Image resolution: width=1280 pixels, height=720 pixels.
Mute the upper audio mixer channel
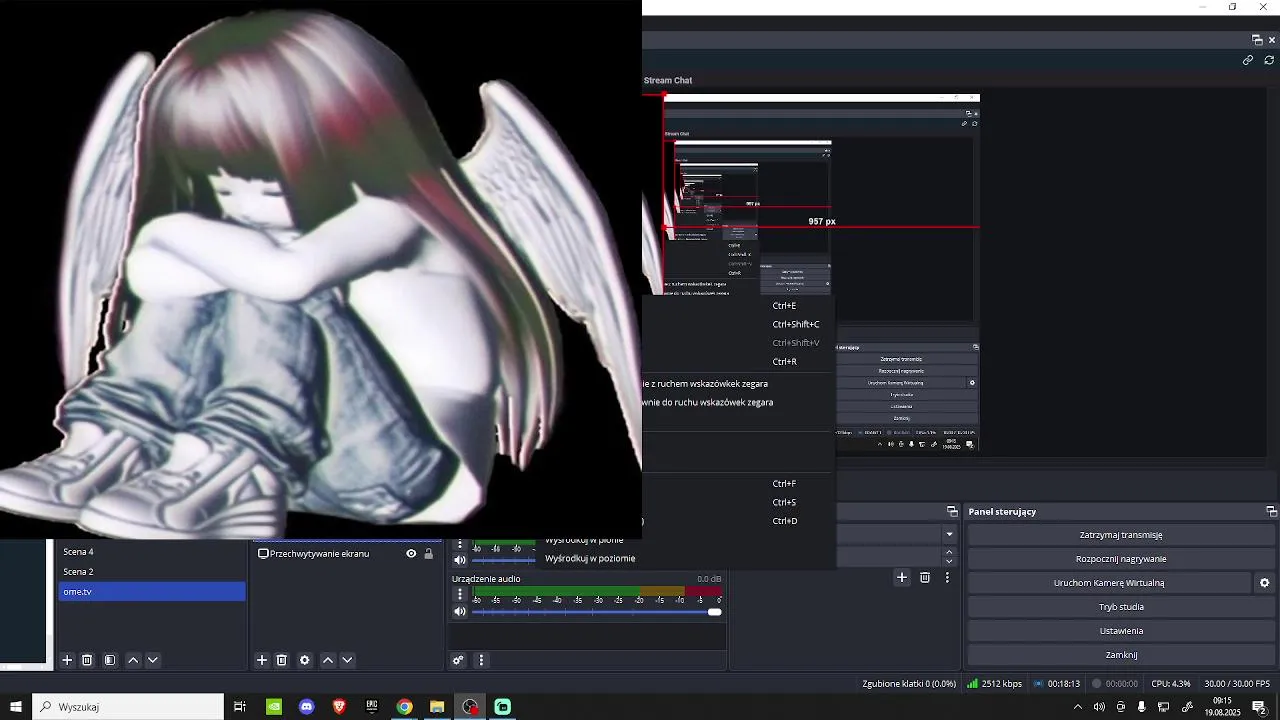(460, 559)
